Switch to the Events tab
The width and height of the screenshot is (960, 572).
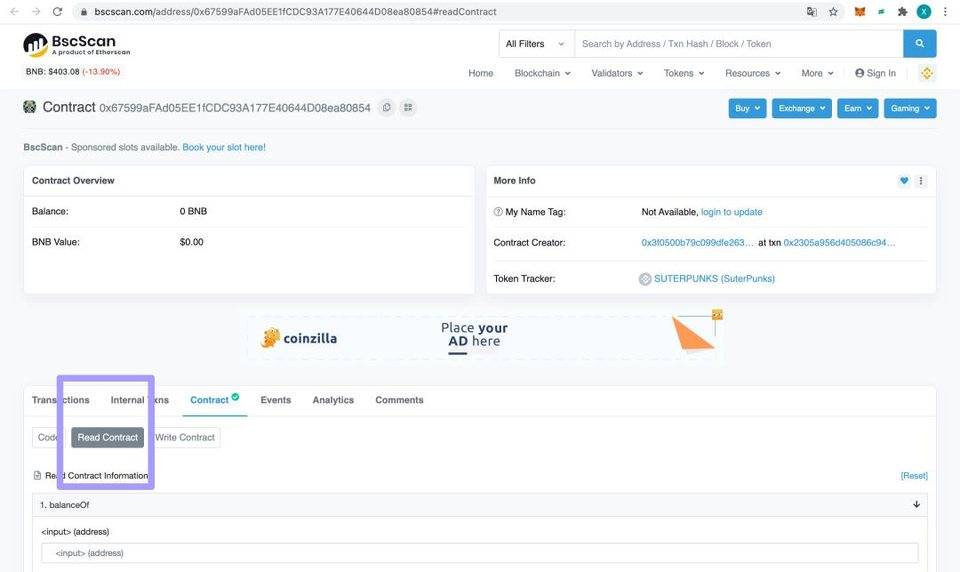click(x=276, y=400)
